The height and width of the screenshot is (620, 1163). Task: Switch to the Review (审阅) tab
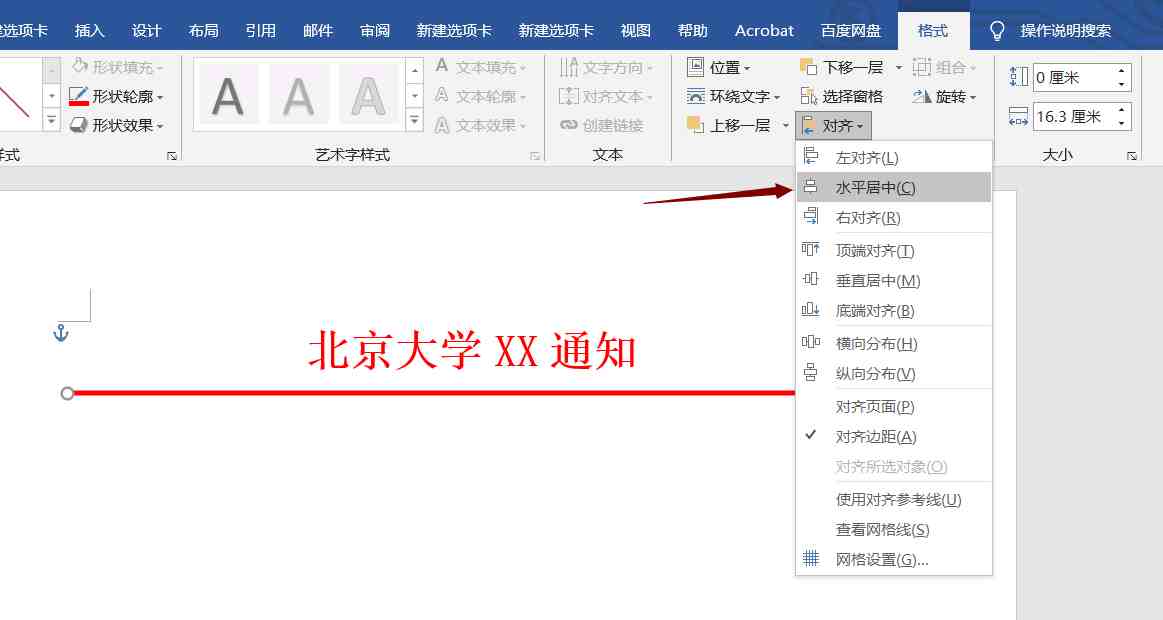pyautogui.click(x=375, y=30)
